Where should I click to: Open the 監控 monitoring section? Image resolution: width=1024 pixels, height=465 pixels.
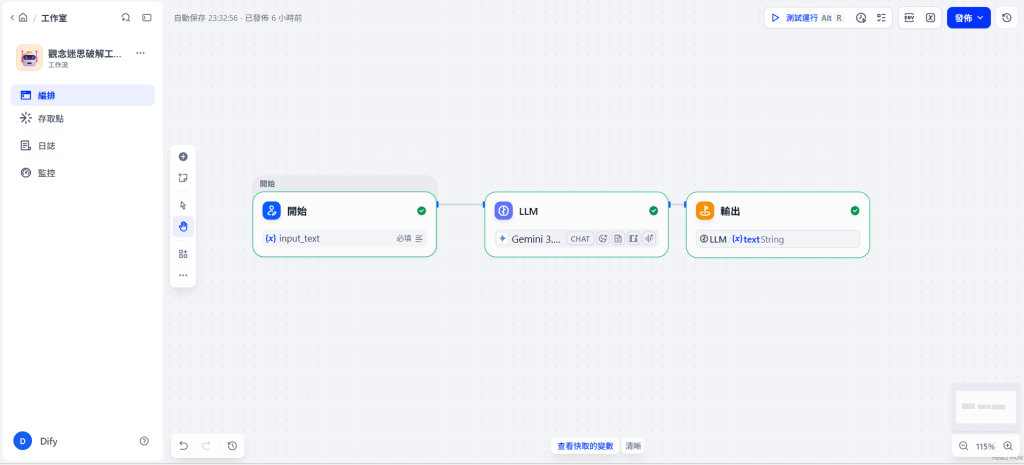83,173
